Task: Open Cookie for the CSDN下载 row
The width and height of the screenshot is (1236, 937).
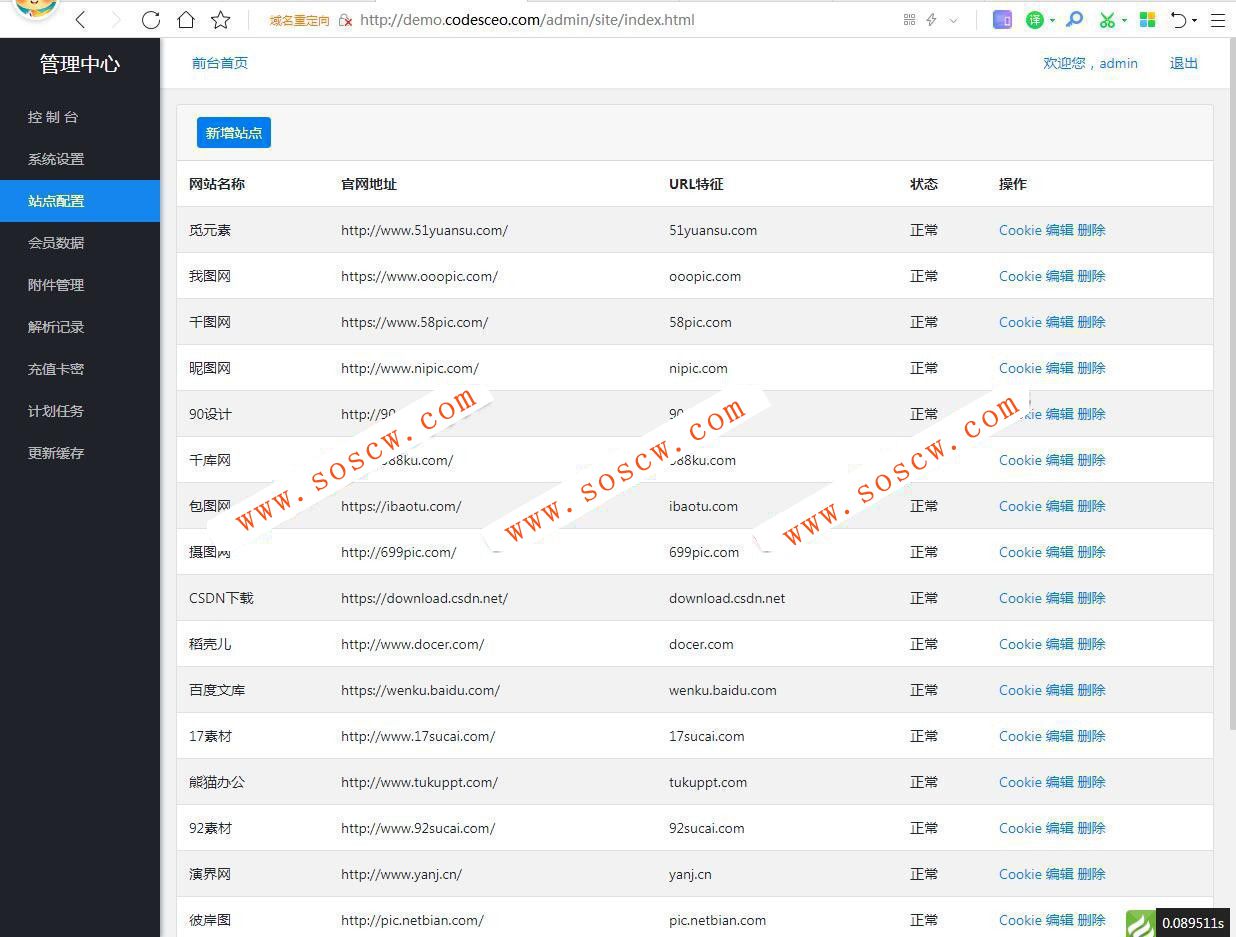Action: 1020,598
